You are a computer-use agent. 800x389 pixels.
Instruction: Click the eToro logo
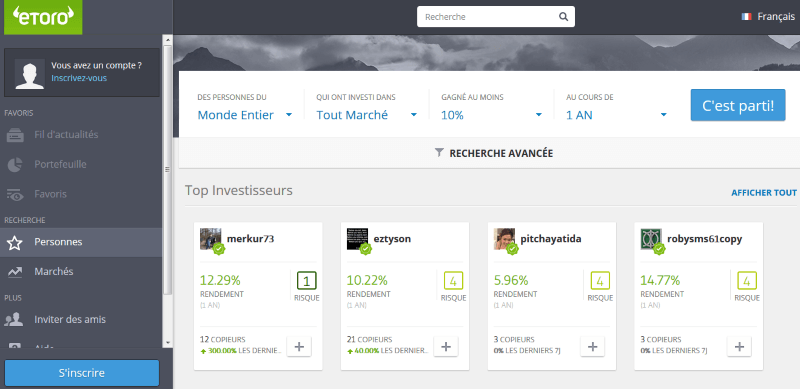43,17
